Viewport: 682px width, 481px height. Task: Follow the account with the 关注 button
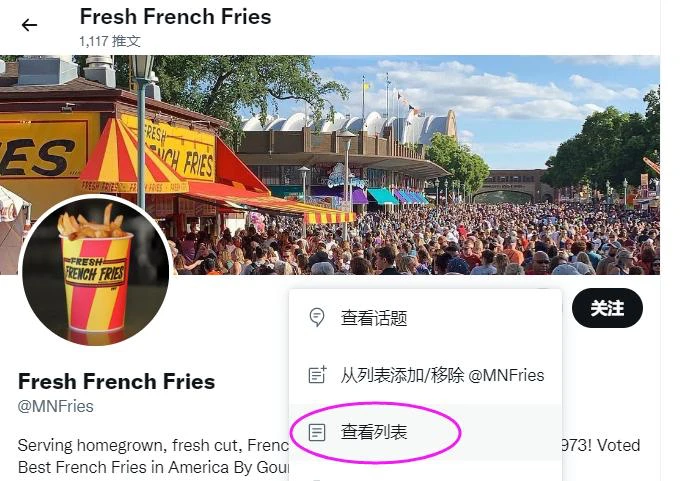tap(607, 308)
